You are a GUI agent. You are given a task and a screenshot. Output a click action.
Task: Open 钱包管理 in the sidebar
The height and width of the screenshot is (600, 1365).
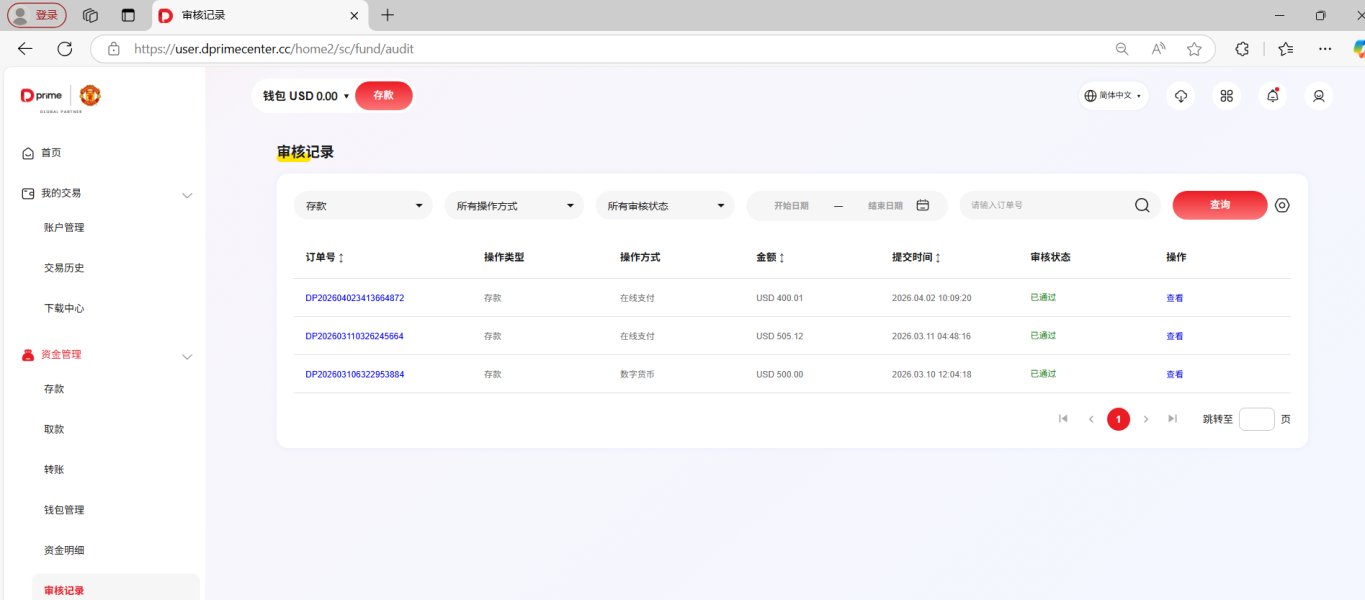[x=64, y=510]
